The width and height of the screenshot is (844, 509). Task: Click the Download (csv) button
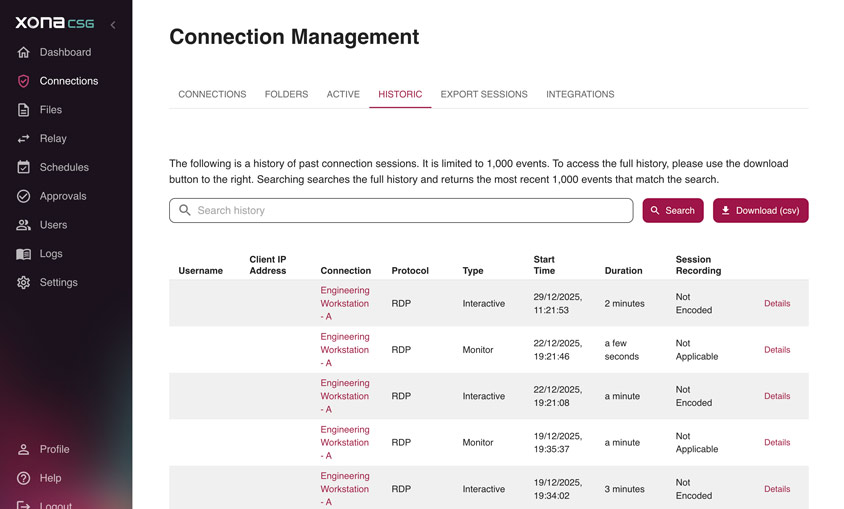point(760,211)
